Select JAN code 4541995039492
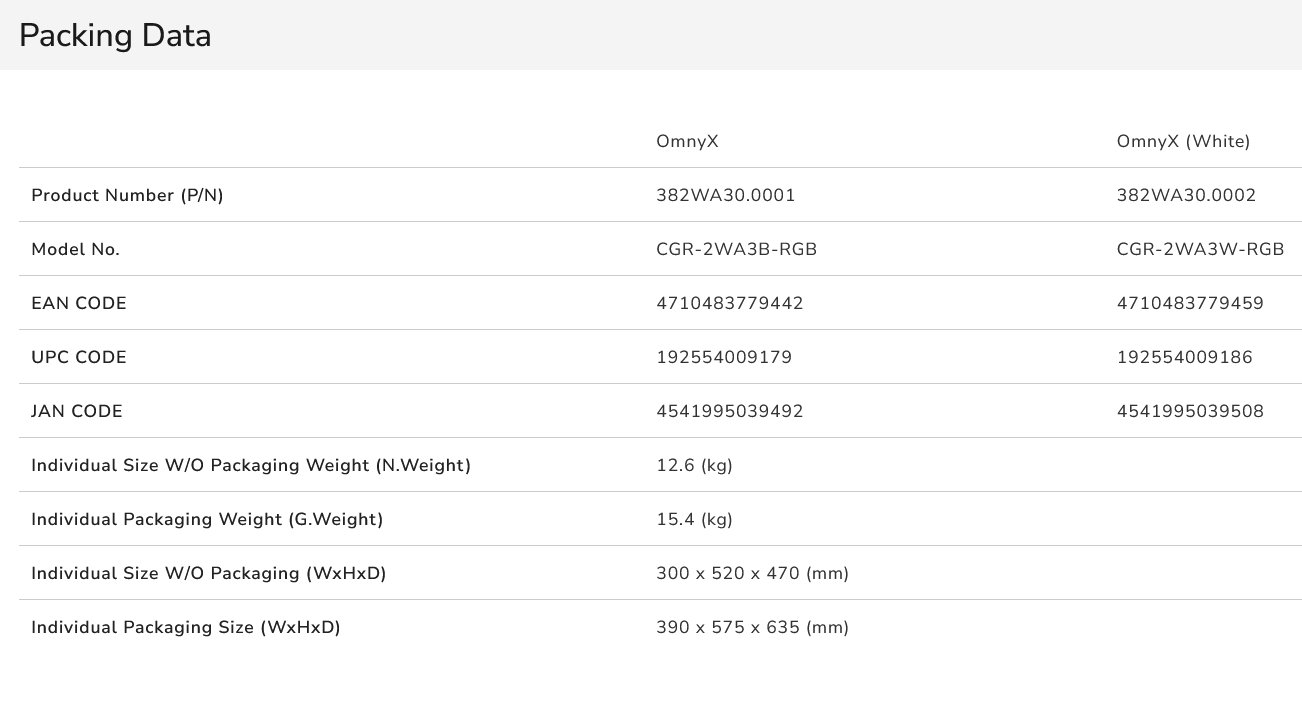The width and height of the screenshot is (1302, 716). pos(729,412)
